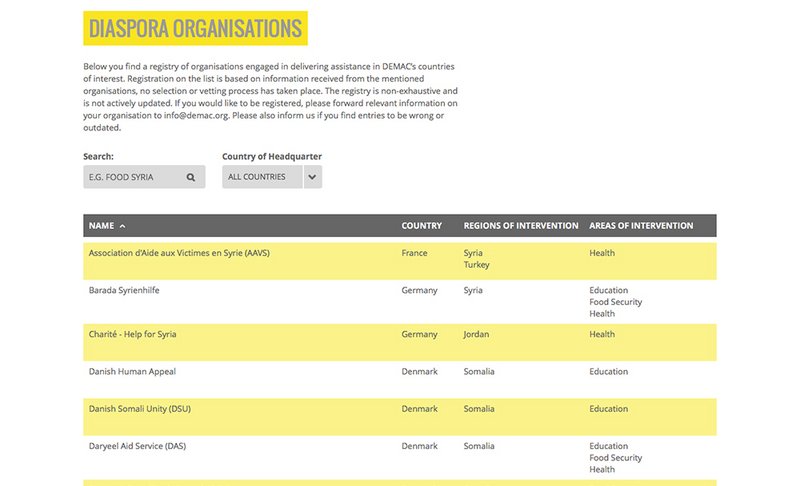Open the Danish Human Appeal entry

coord(132,371)
